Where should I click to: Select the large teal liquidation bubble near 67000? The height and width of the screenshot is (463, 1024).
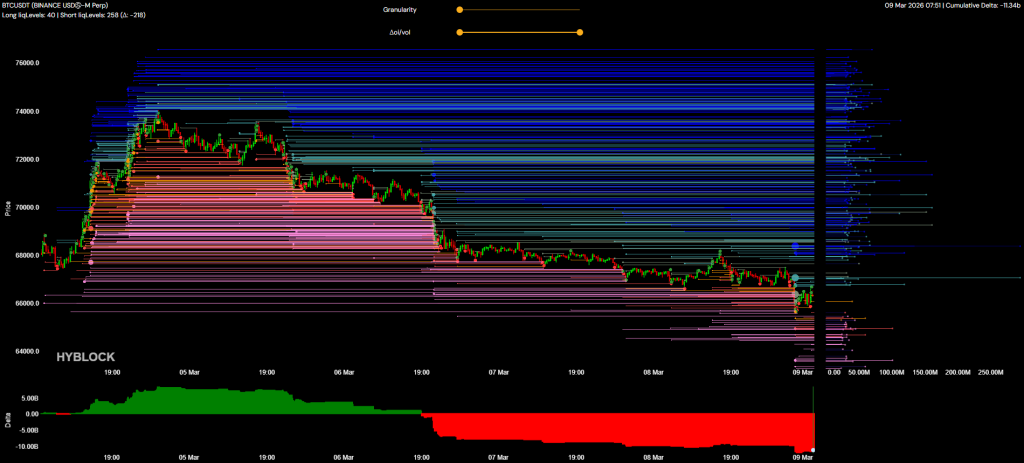(x=795, y=278)
